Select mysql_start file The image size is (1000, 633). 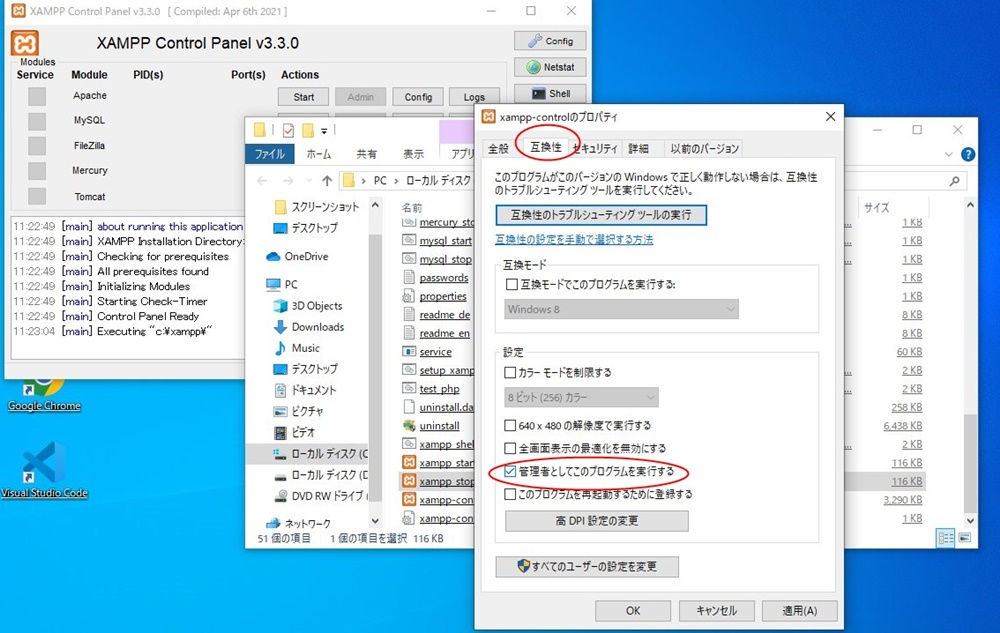pos(438,240)
